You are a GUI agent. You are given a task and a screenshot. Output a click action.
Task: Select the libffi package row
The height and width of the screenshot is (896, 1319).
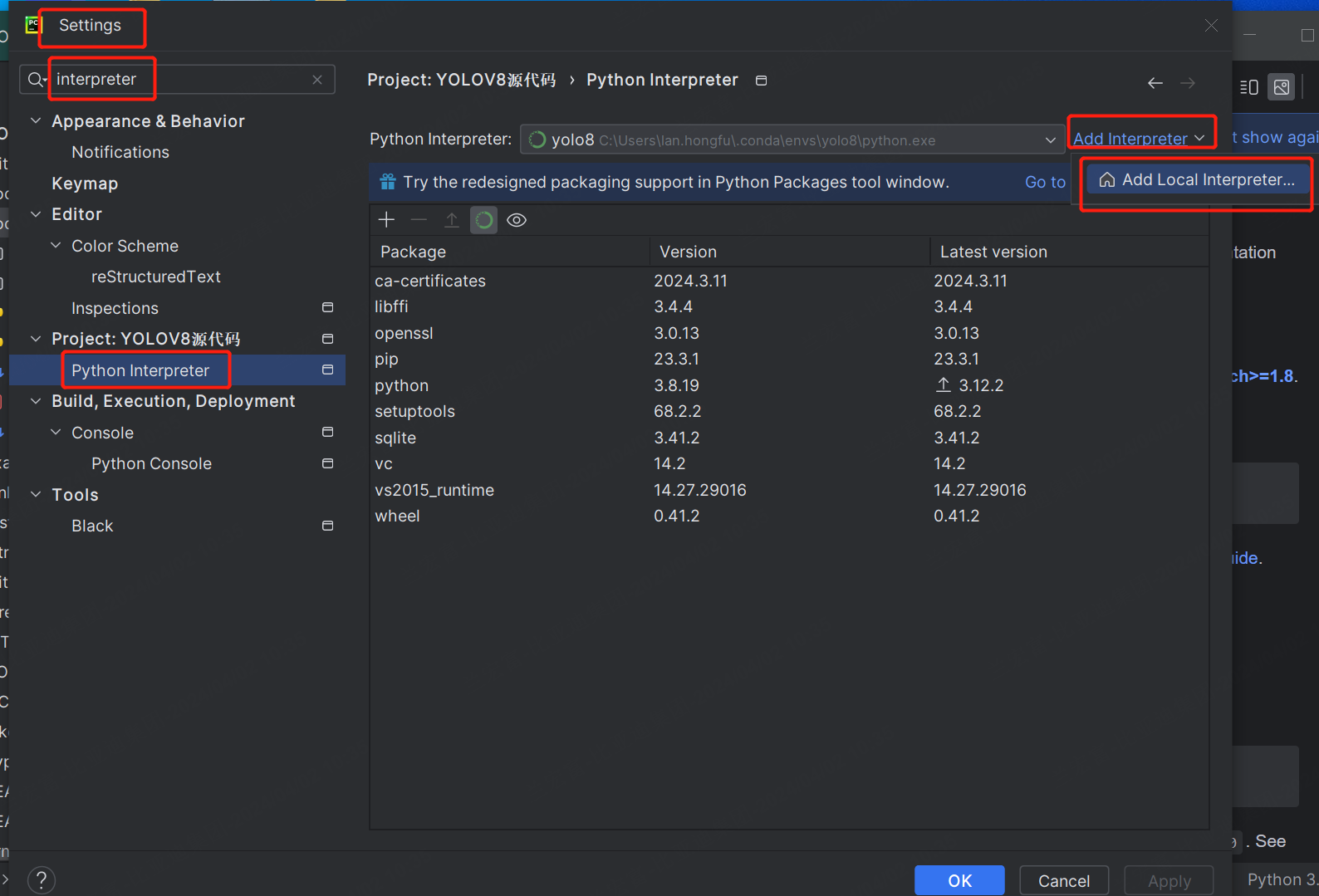789,306
